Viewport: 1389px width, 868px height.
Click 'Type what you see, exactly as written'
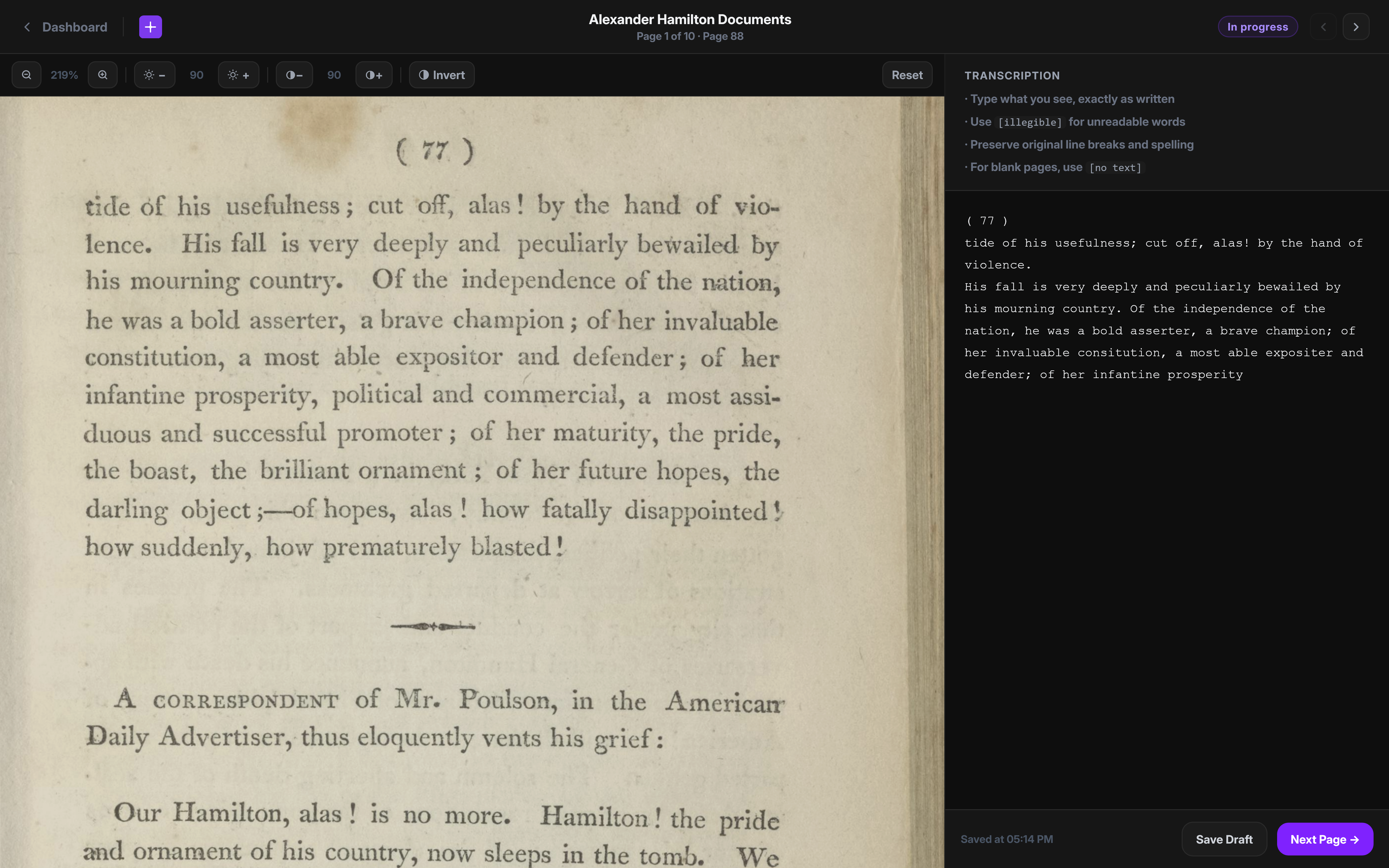[x=1072, y=99]
